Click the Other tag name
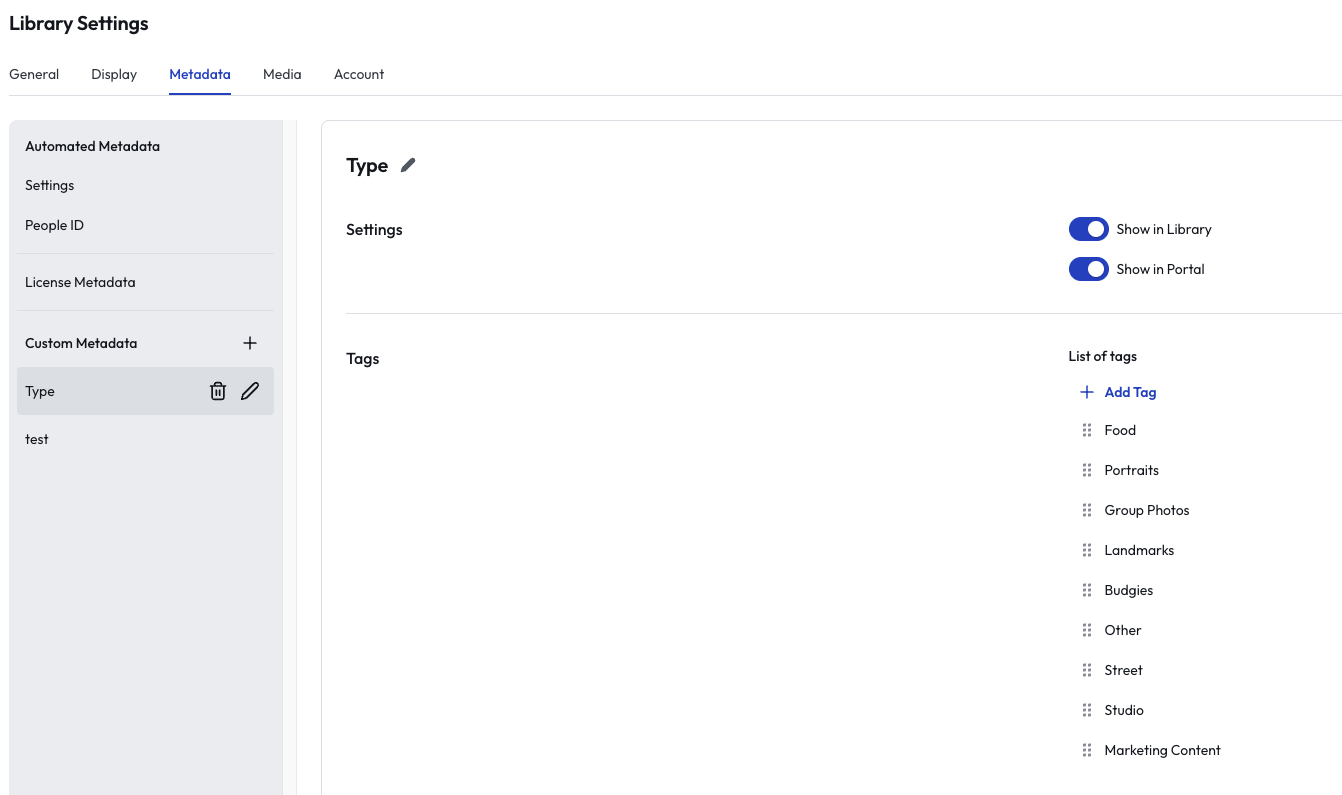 (x=1123, y=630)
